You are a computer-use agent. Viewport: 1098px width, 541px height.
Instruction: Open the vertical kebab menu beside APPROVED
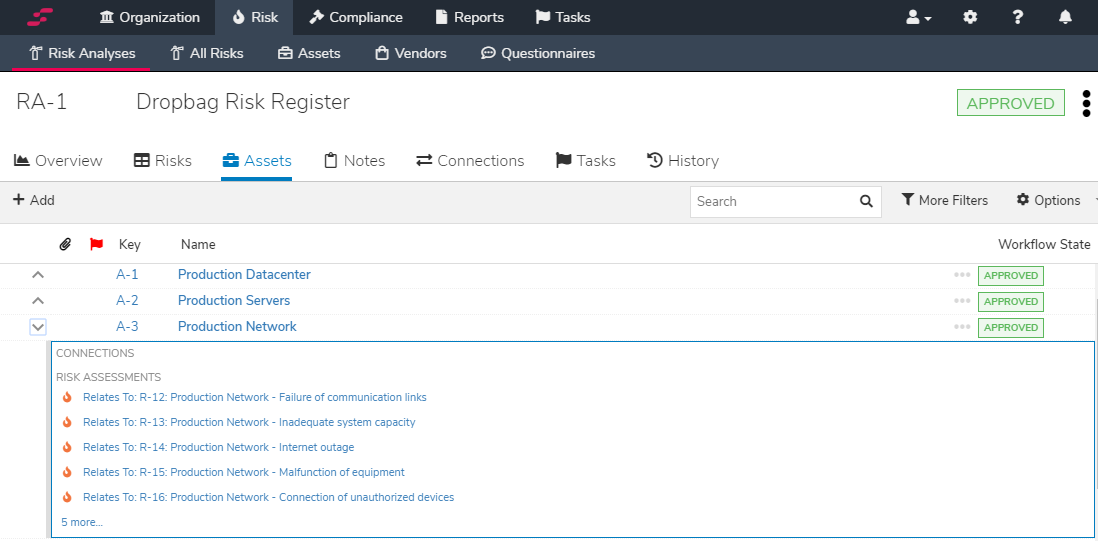coord(1086,104)
